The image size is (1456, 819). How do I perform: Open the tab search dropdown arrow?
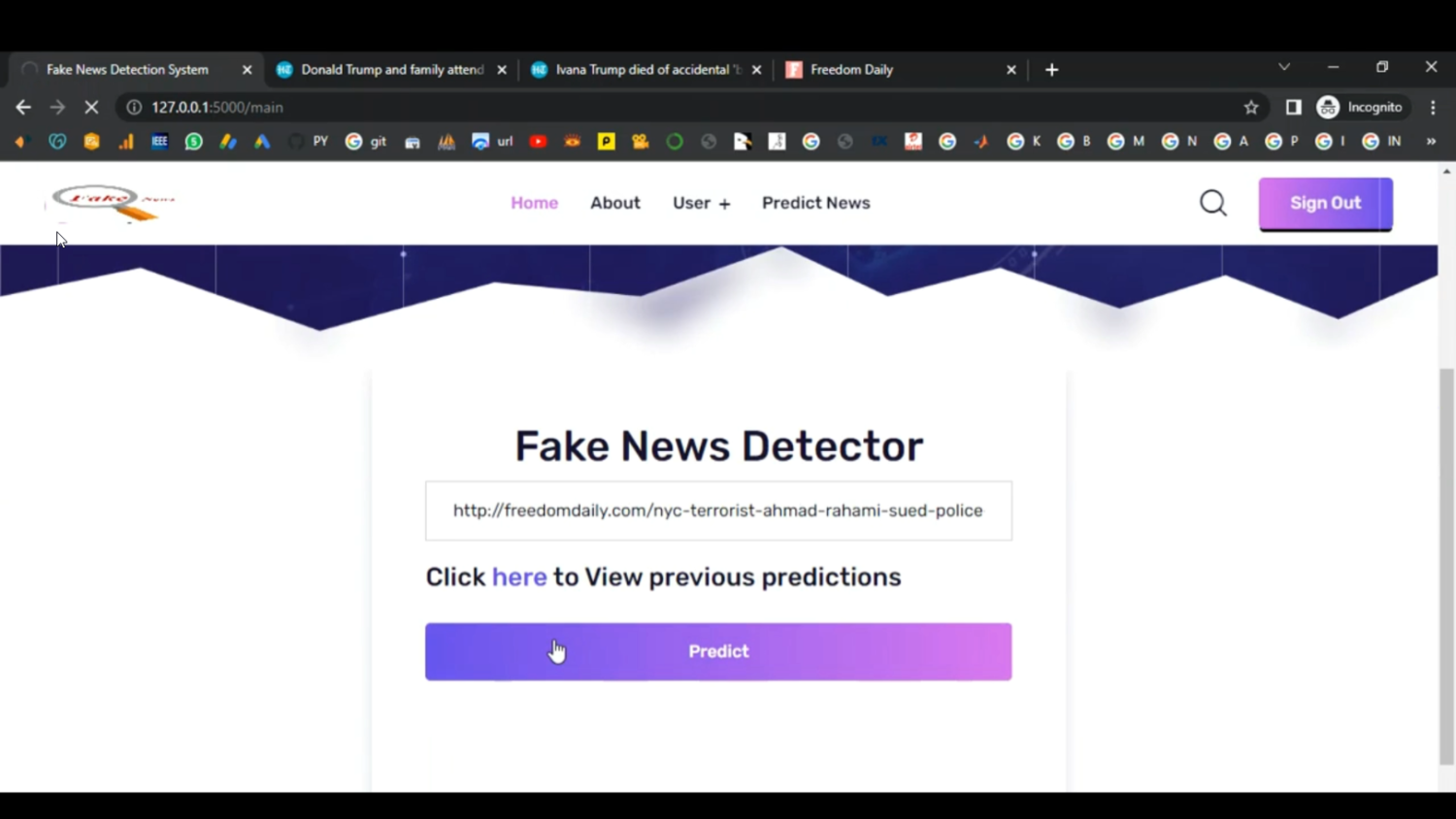[1283, 68]
